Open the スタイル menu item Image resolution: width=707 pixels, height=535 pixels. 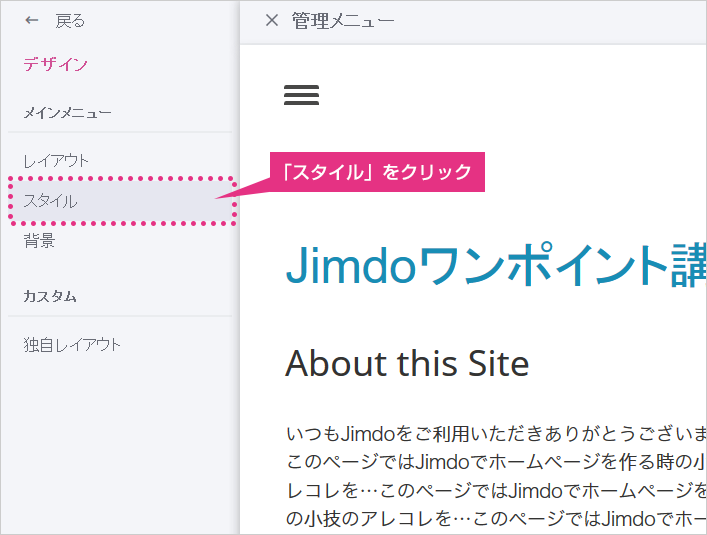pyautogui.click(x=122, y=201)
